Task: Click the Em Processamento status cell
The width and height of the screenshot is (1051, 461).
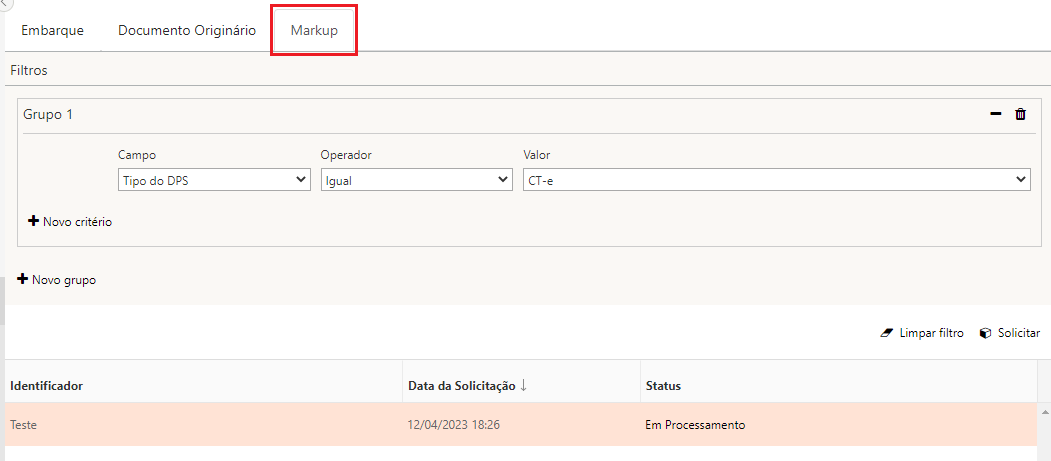Action: 695,425
